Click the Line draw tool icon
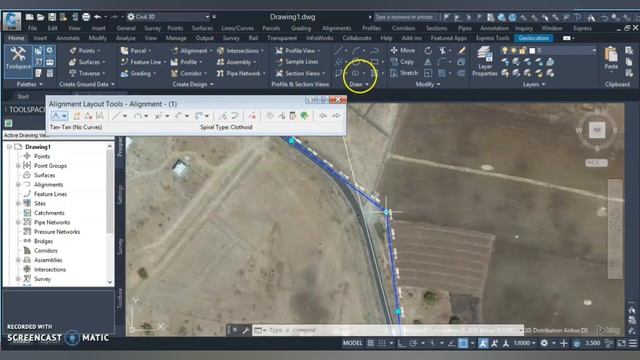Image resolution: width=640 pixels, height=360 pixels. [x=338, y=51]
